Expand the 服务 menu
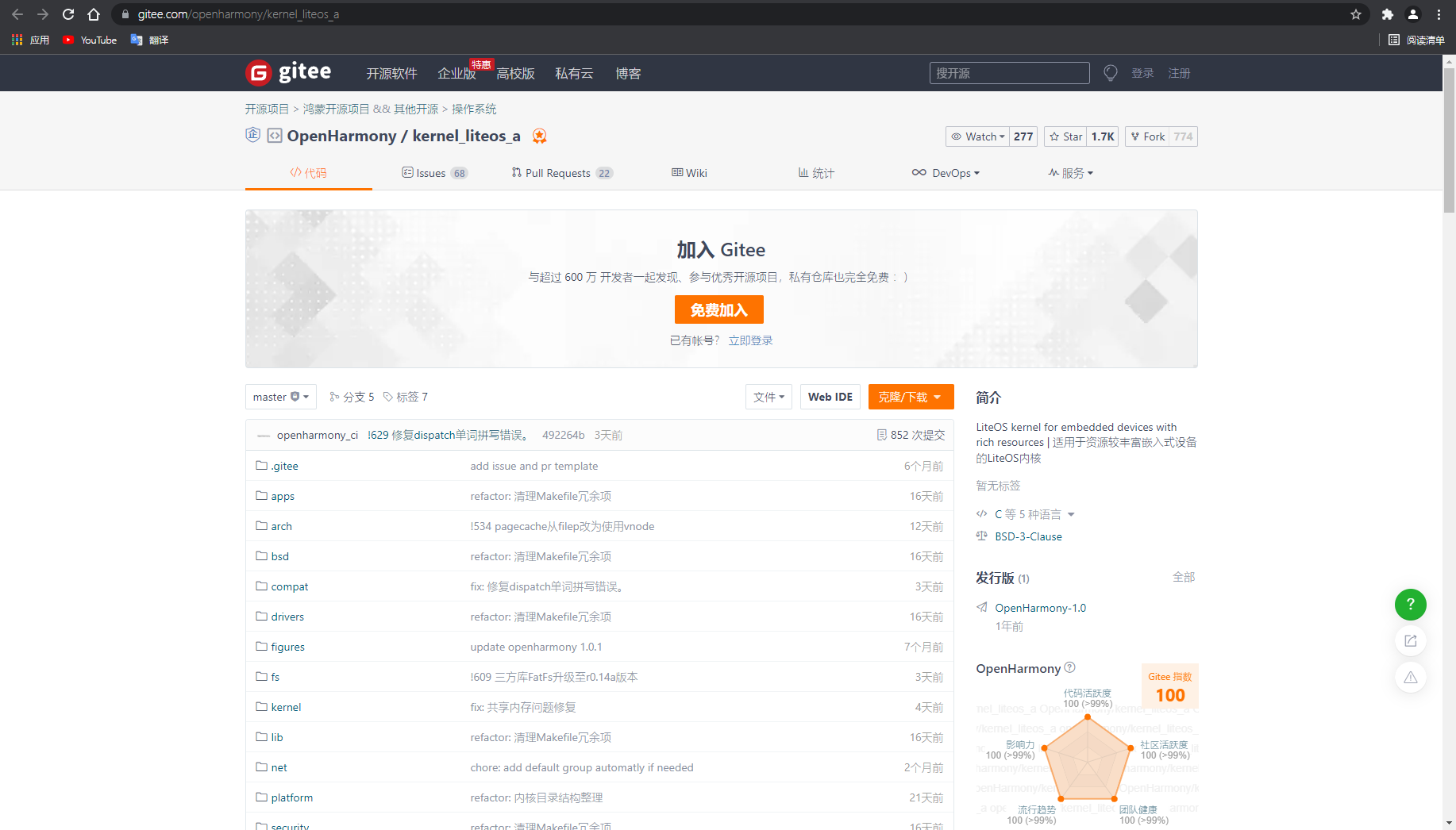The width and height of the screenshot is (1456, 830). [x=1070, y=173]
